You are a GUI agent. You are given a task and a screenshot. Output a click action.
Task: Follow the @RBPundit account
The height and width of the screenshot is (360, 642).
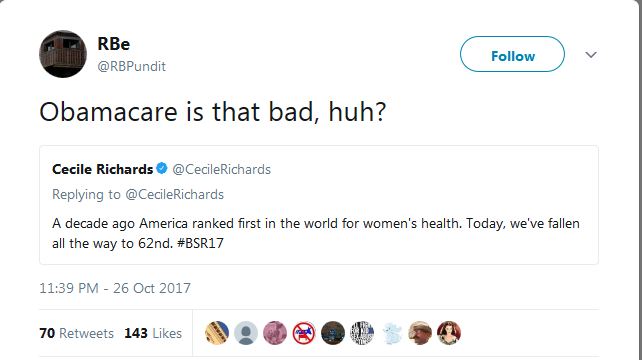pyautogui.click(x=512, y=54)
